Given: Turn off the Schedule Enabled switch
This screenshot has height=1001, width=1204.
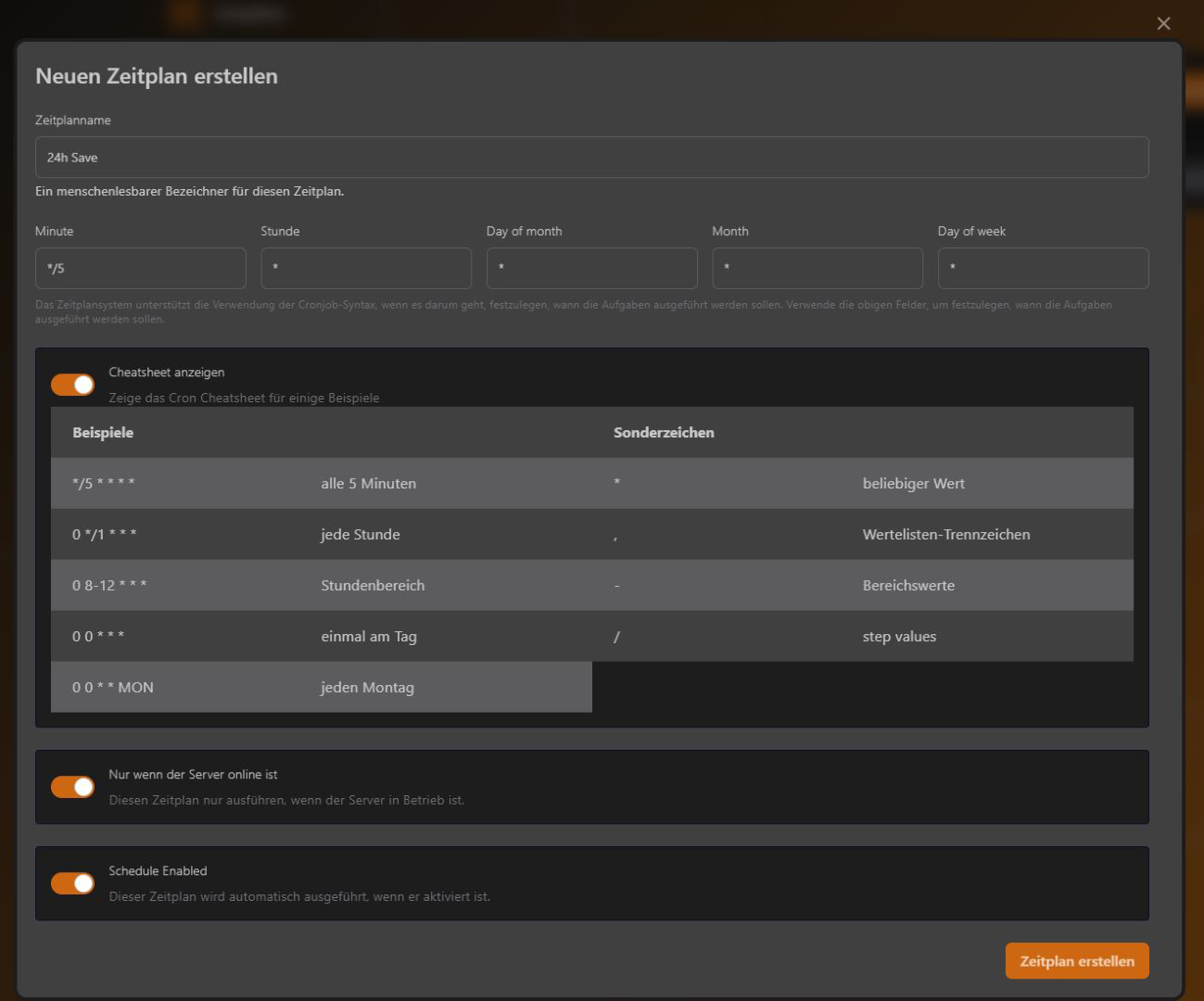Looking at the screenshot, I should point(72,883).
